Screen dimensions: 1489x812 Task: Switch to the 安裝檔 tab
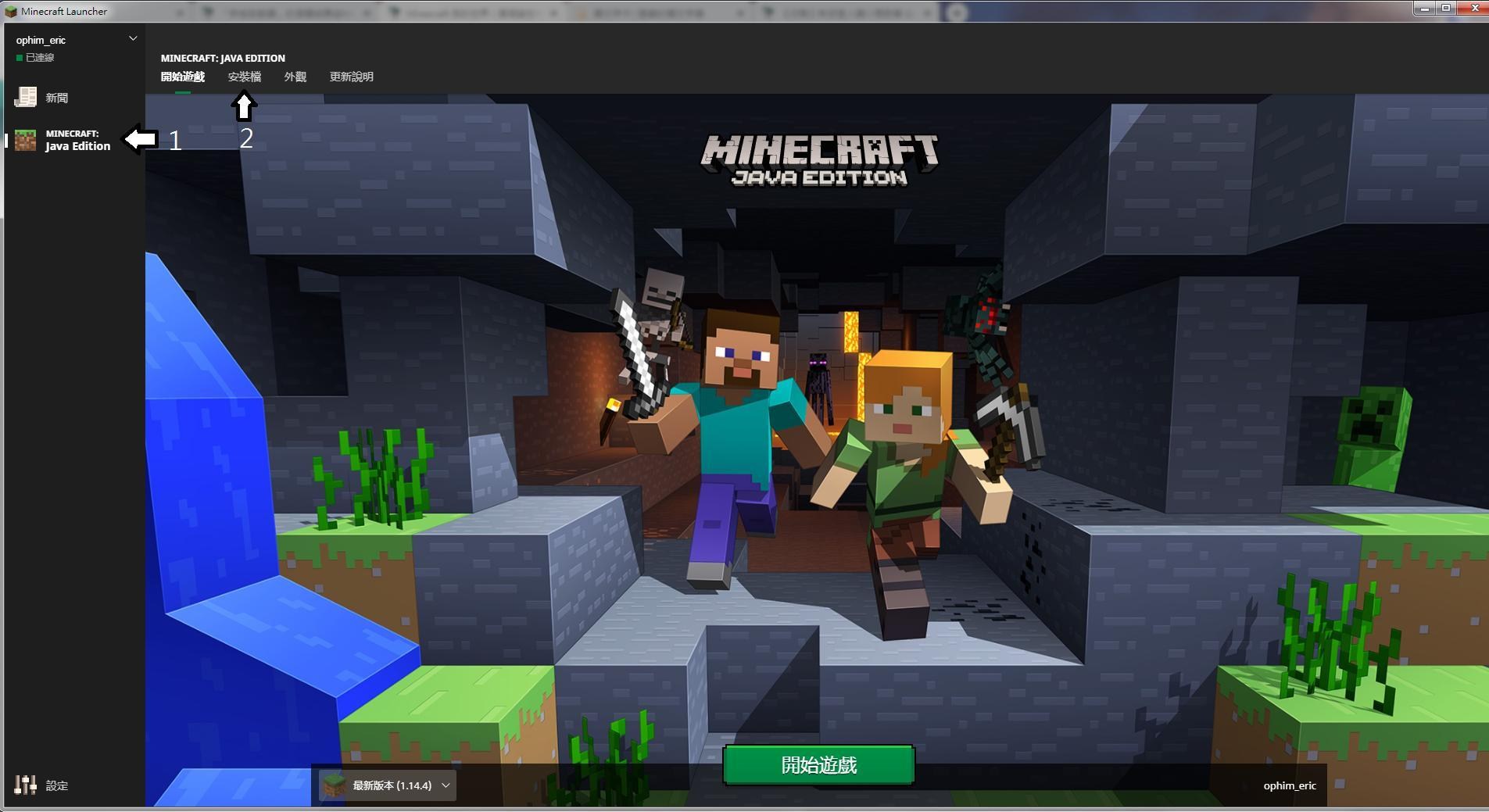tap(245, 77)
